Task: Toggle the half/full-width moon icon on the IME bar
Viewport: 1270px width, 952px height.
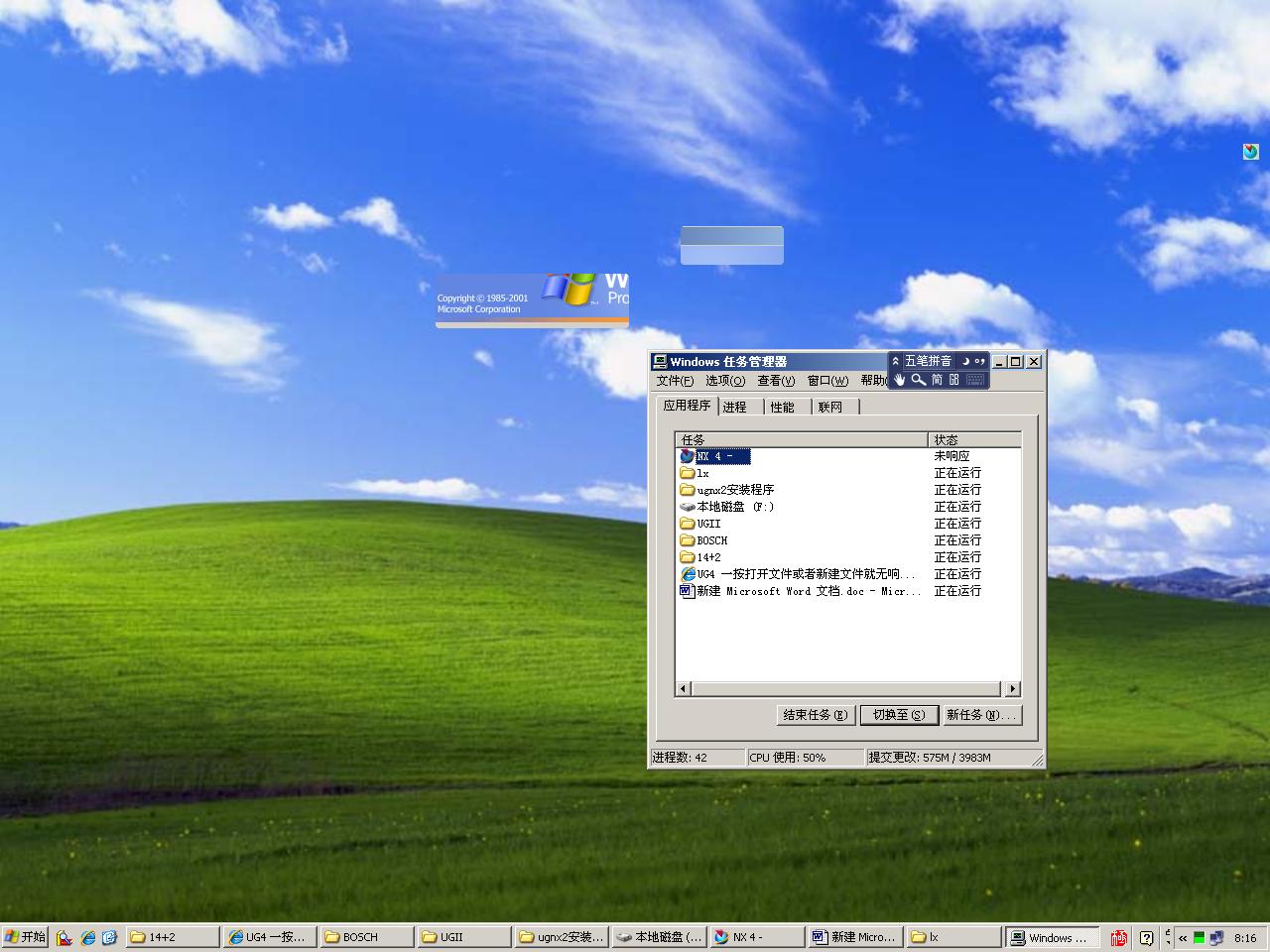Action: (965, 361)
